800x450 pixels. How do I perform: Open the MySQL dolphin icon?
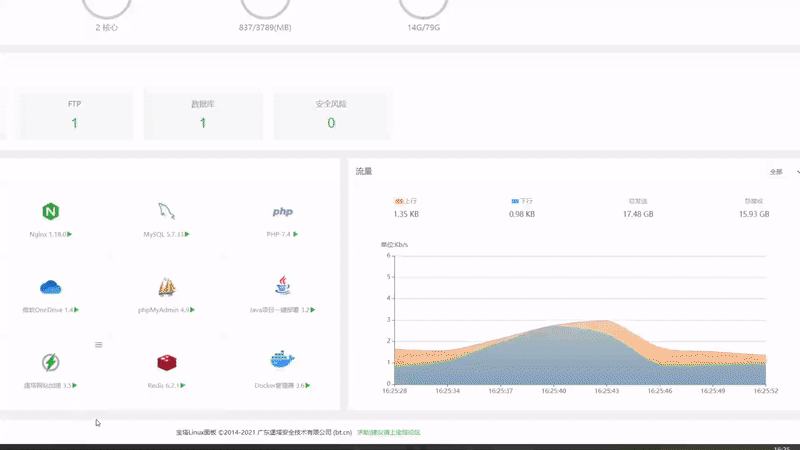(x=166, y=211)
